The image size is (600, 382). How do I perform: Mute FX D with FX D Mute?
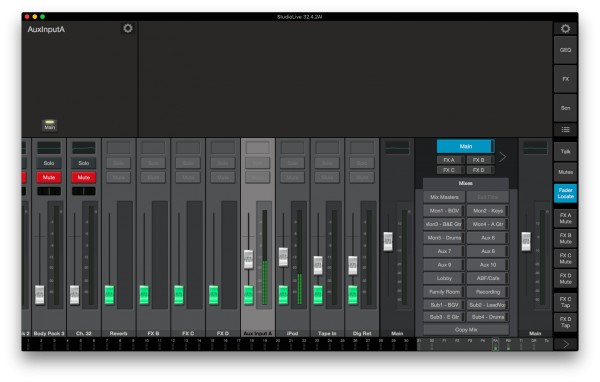click(565, 279)
